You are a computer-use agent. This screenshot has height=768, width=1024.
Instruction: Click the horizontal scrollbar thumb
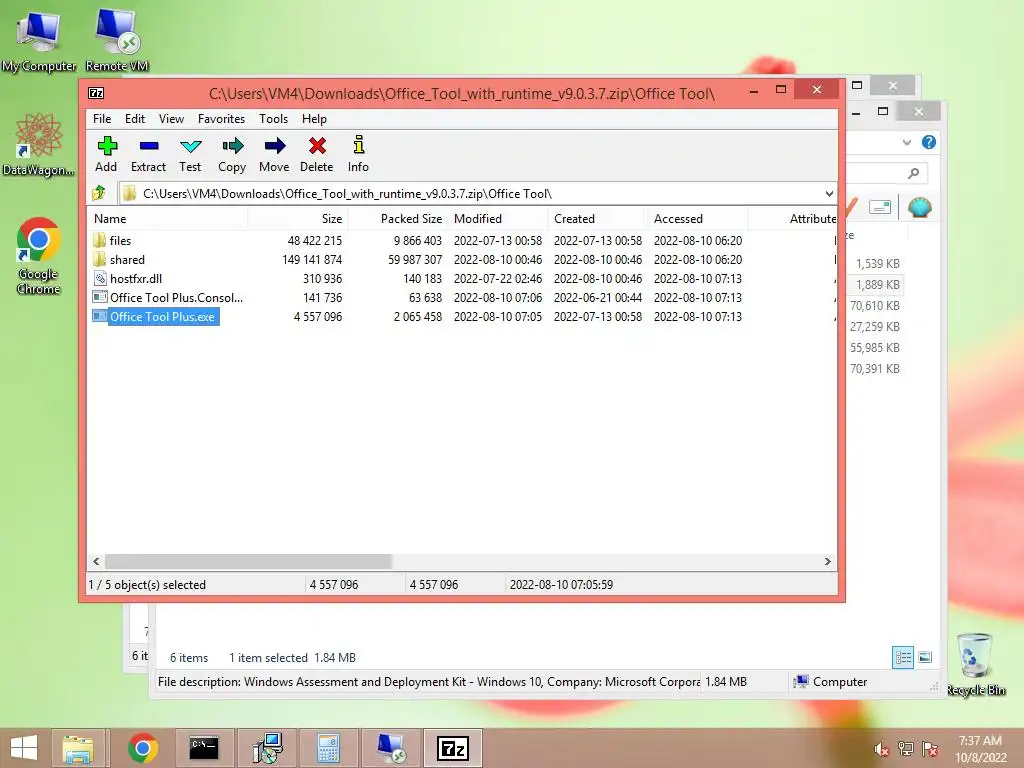pos(248,562)
